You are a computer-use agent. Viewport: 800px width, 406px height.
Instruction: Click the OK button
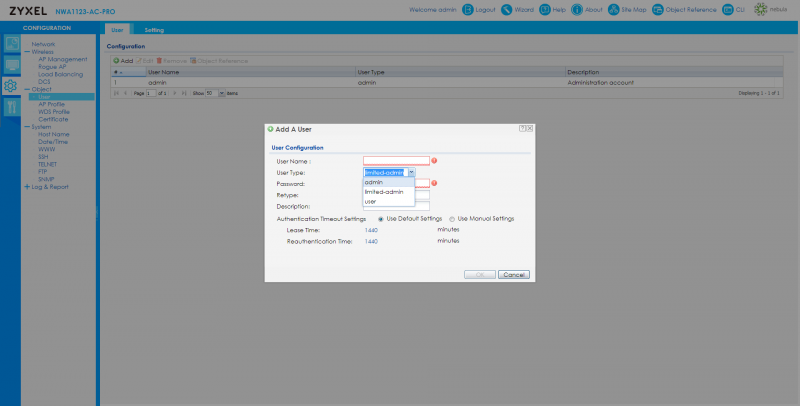(x=480, y=274)
